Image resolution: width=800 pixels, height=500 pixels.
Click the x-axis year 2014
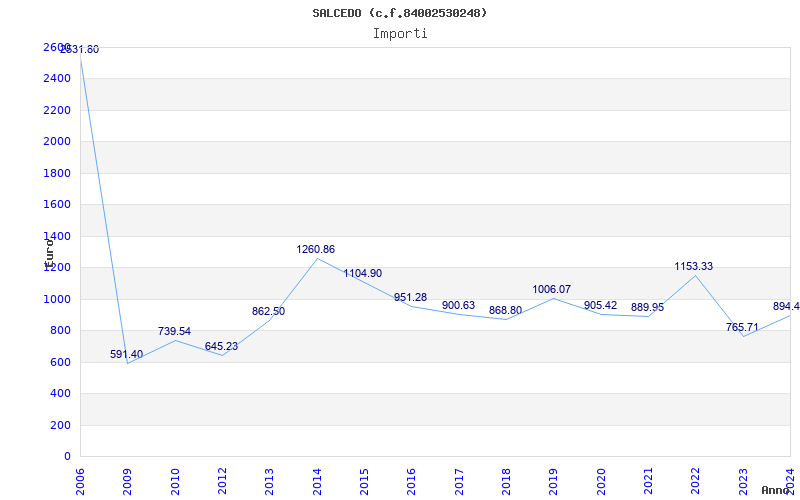pos(317,481)
